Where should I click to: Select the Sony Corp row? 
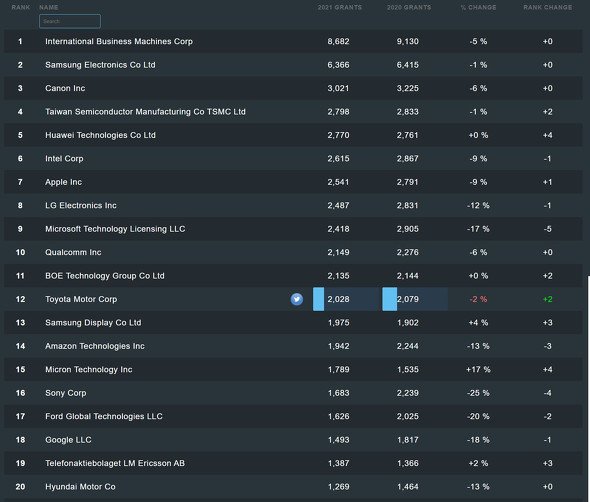[x=293, y=393]
